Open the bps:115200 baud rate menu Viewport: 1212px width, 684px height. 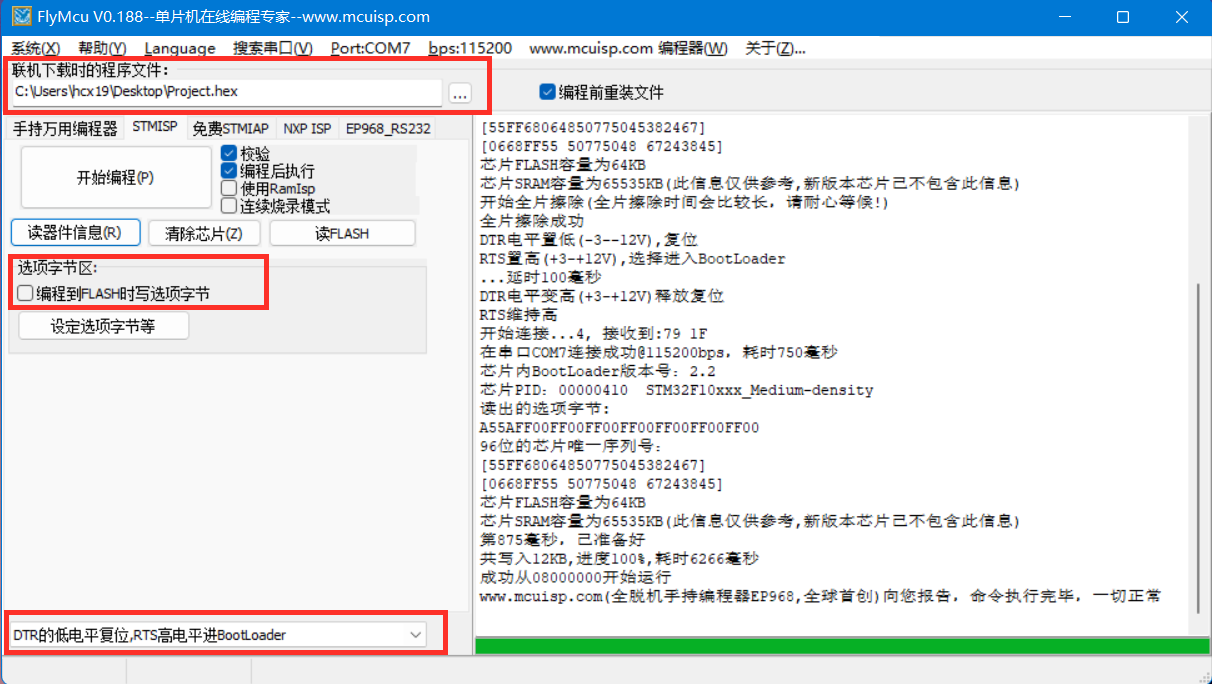click(x=470, y=48)
